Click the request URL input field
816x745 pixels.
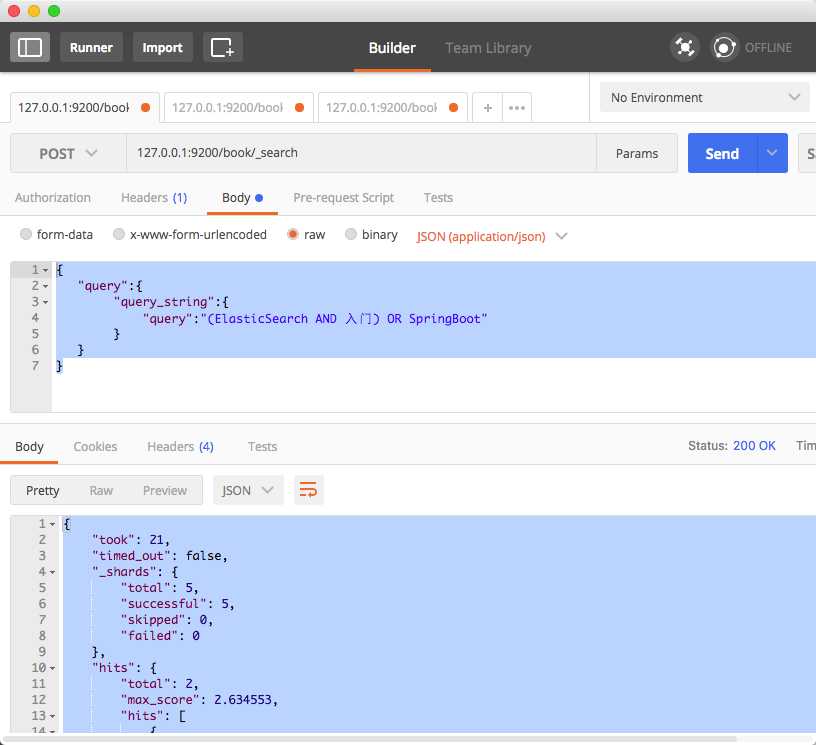coord(360,153)
